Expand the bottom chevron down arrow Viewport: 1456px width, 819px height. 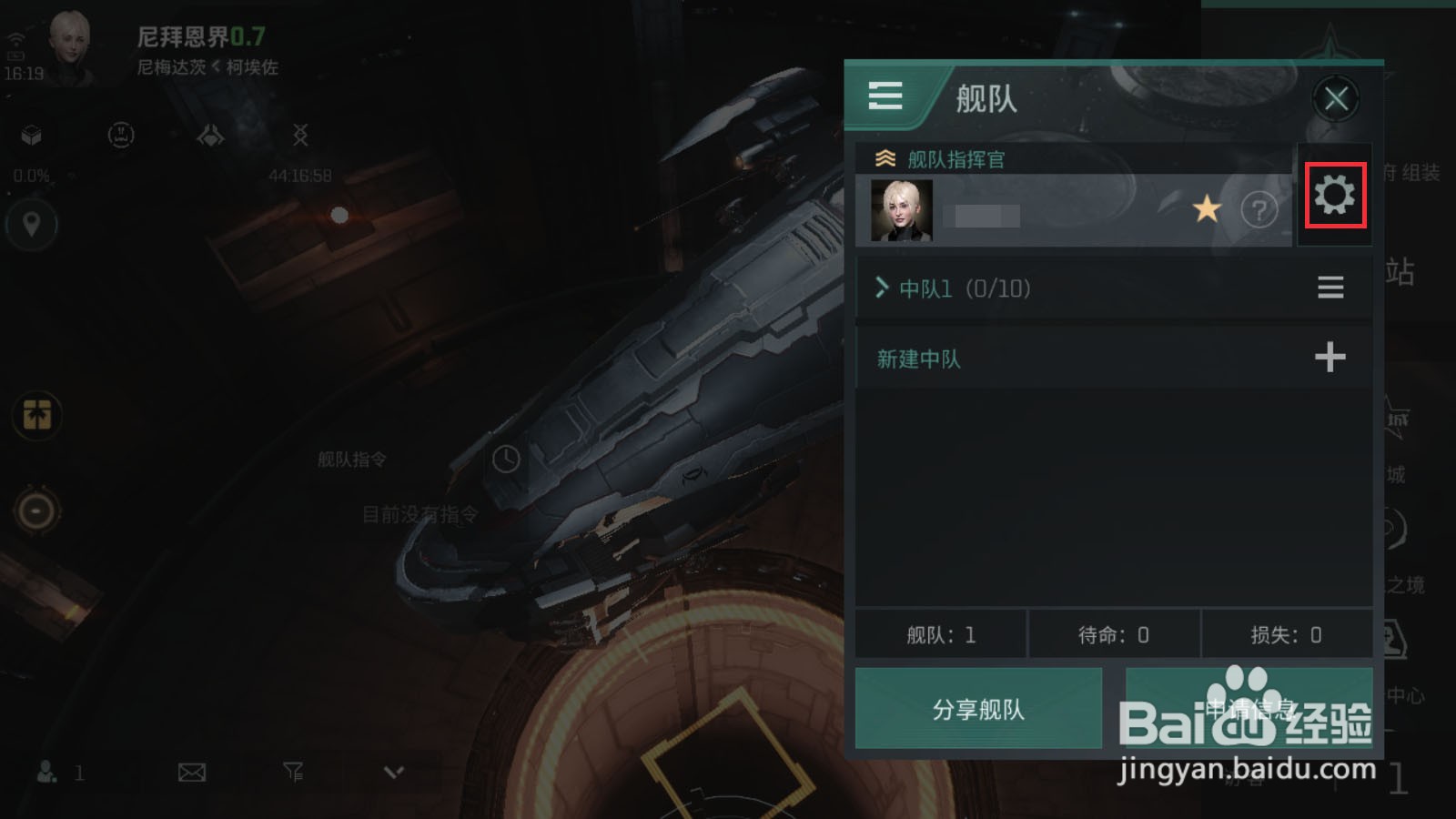[x=393, y=773]
